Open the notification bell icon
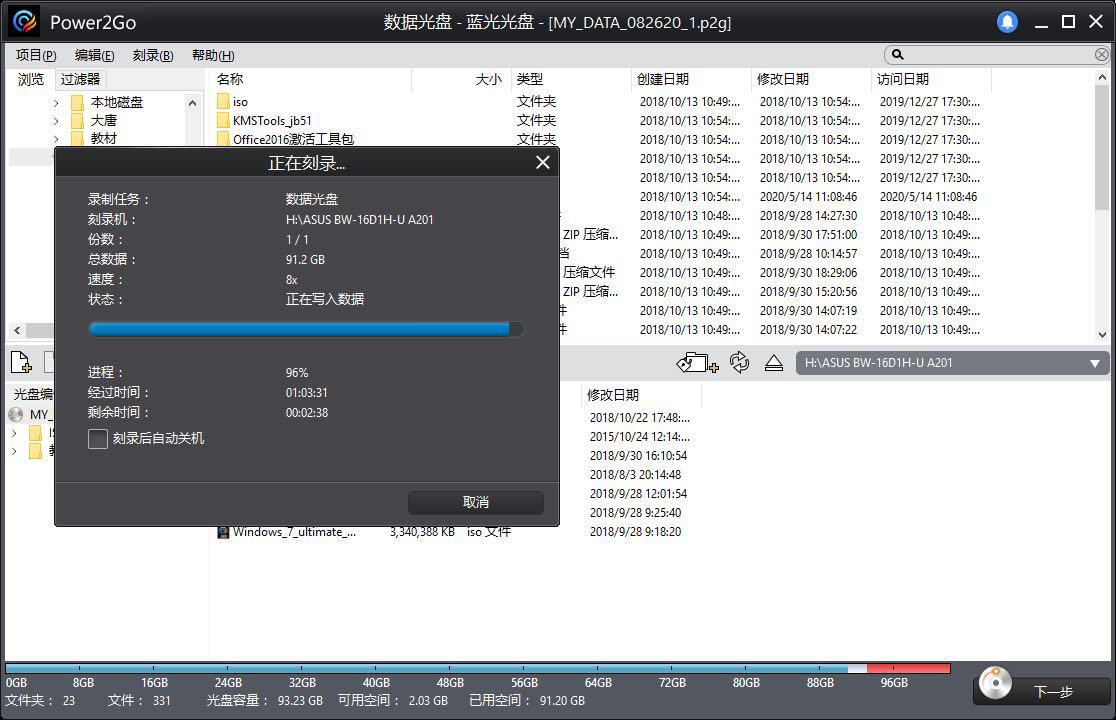This screenshot has height=720, width=1116. tap(1007, 22)
